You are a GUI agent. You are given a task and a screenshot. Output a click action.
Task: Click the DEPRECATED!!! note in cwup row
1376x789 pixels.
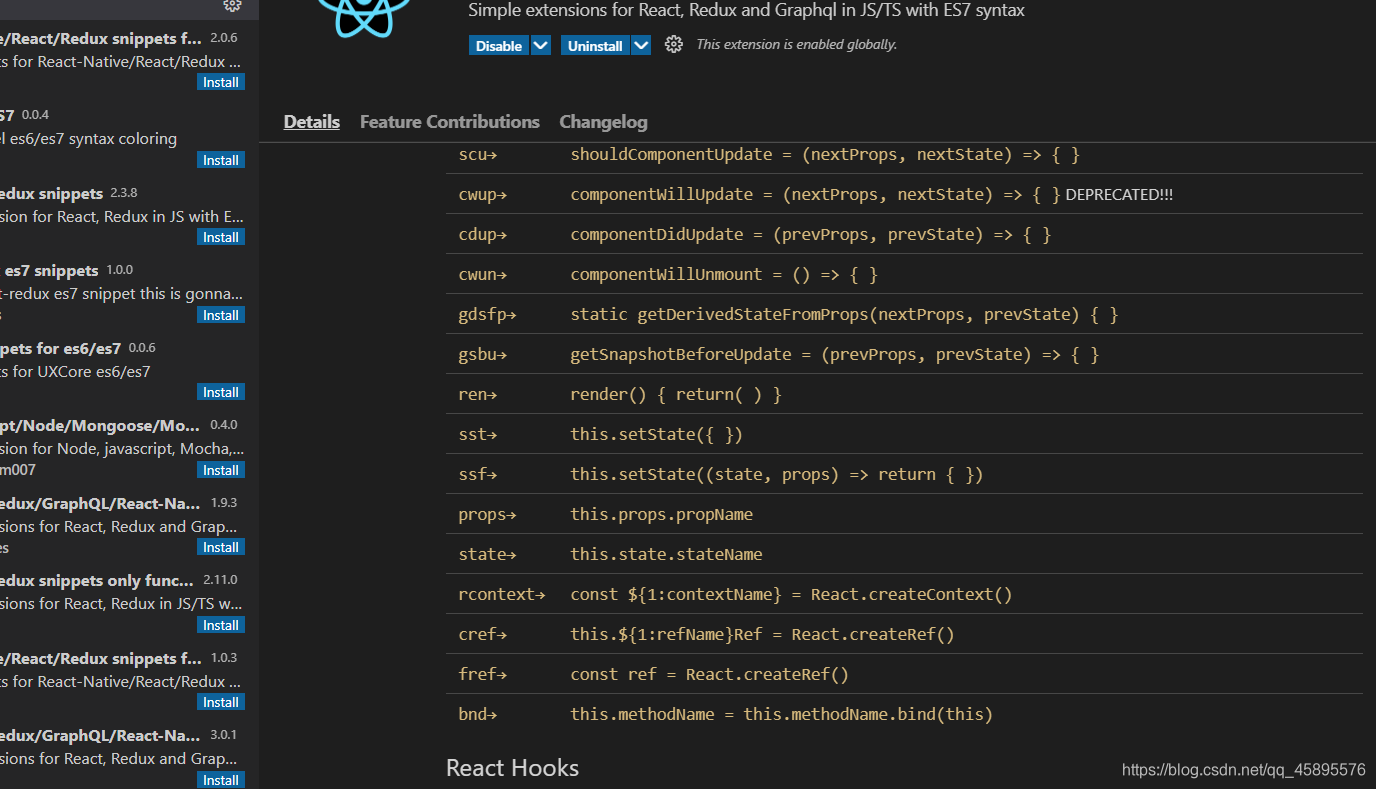pyautogui.click(x=1119, y=195)
